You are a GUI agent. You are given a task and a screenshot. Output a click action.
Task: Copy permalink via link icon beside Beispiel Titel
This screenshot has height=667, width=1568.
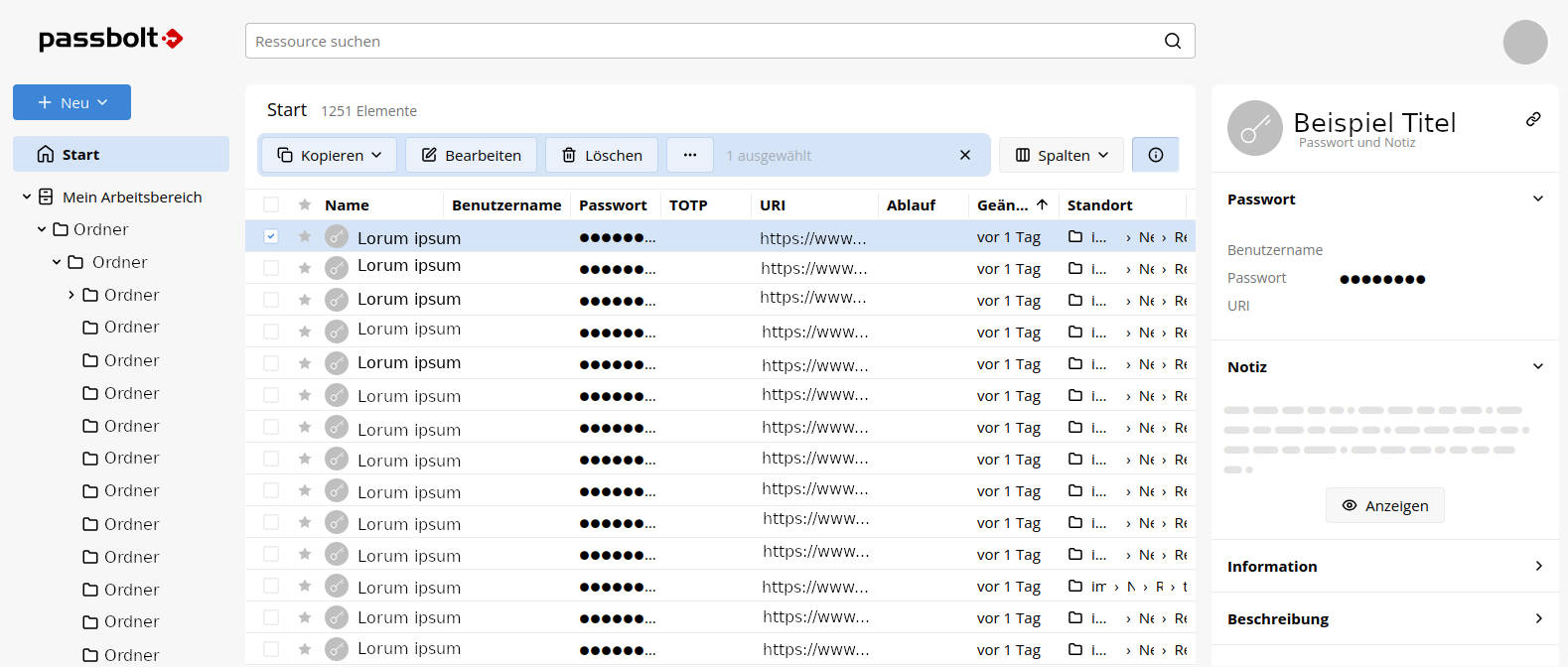pyautogui.click(x=1533, y=119)
